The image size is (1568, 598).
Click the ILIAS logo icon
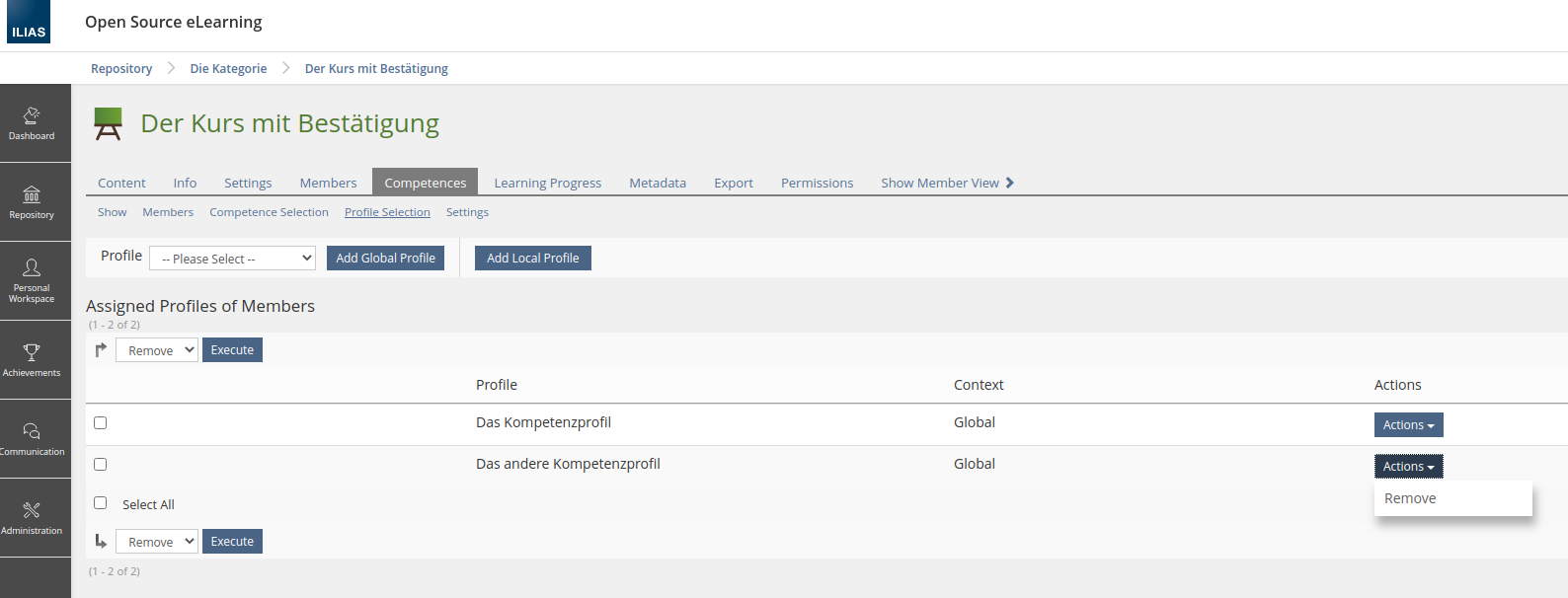29,22
